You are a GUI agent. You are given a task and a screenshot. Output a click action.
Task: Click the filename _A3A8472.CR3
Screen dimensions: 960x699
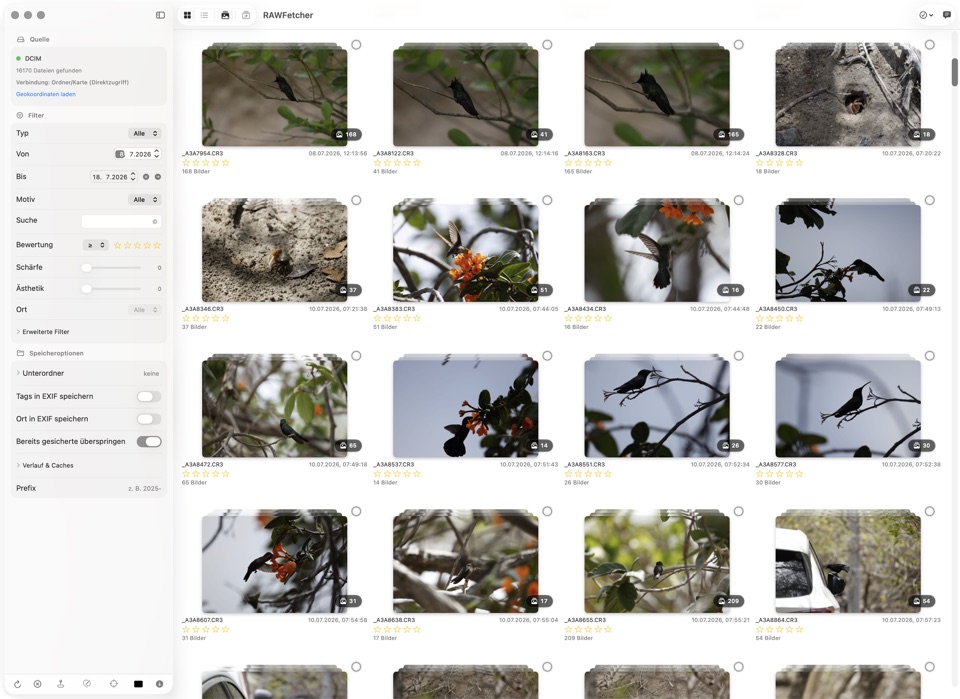pos(203,465)
